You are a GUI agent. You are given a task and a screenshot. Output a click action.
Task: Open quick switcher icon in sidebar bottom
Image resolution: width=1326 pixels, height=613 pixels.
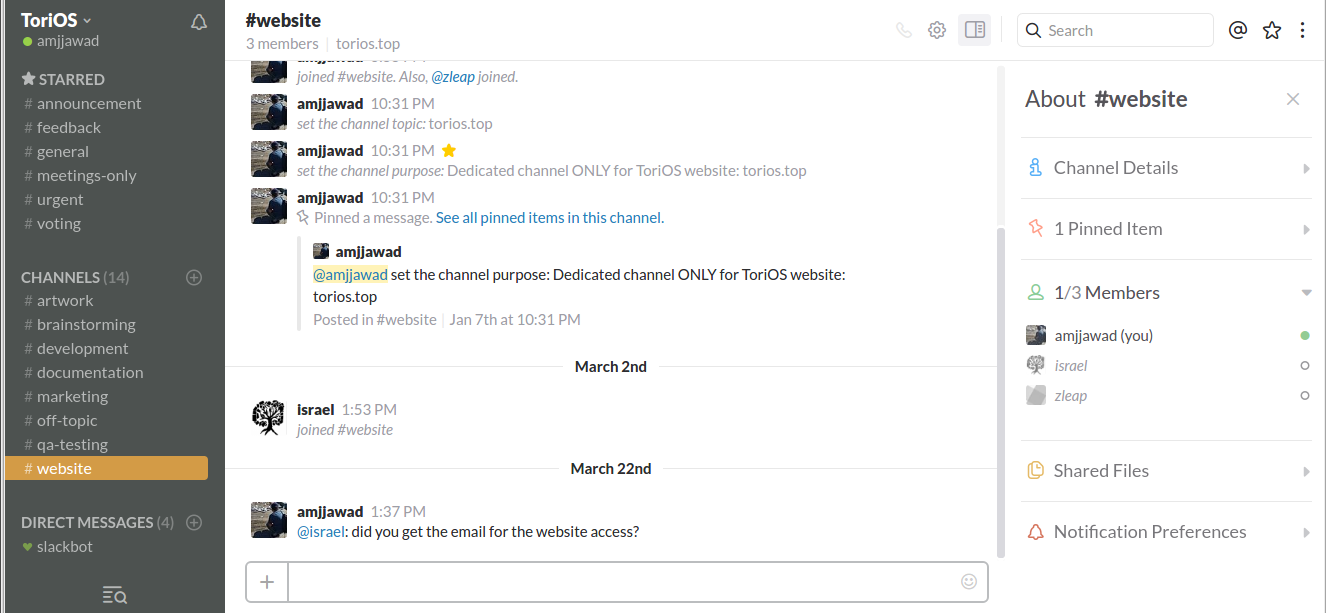(x=114, y=596)
